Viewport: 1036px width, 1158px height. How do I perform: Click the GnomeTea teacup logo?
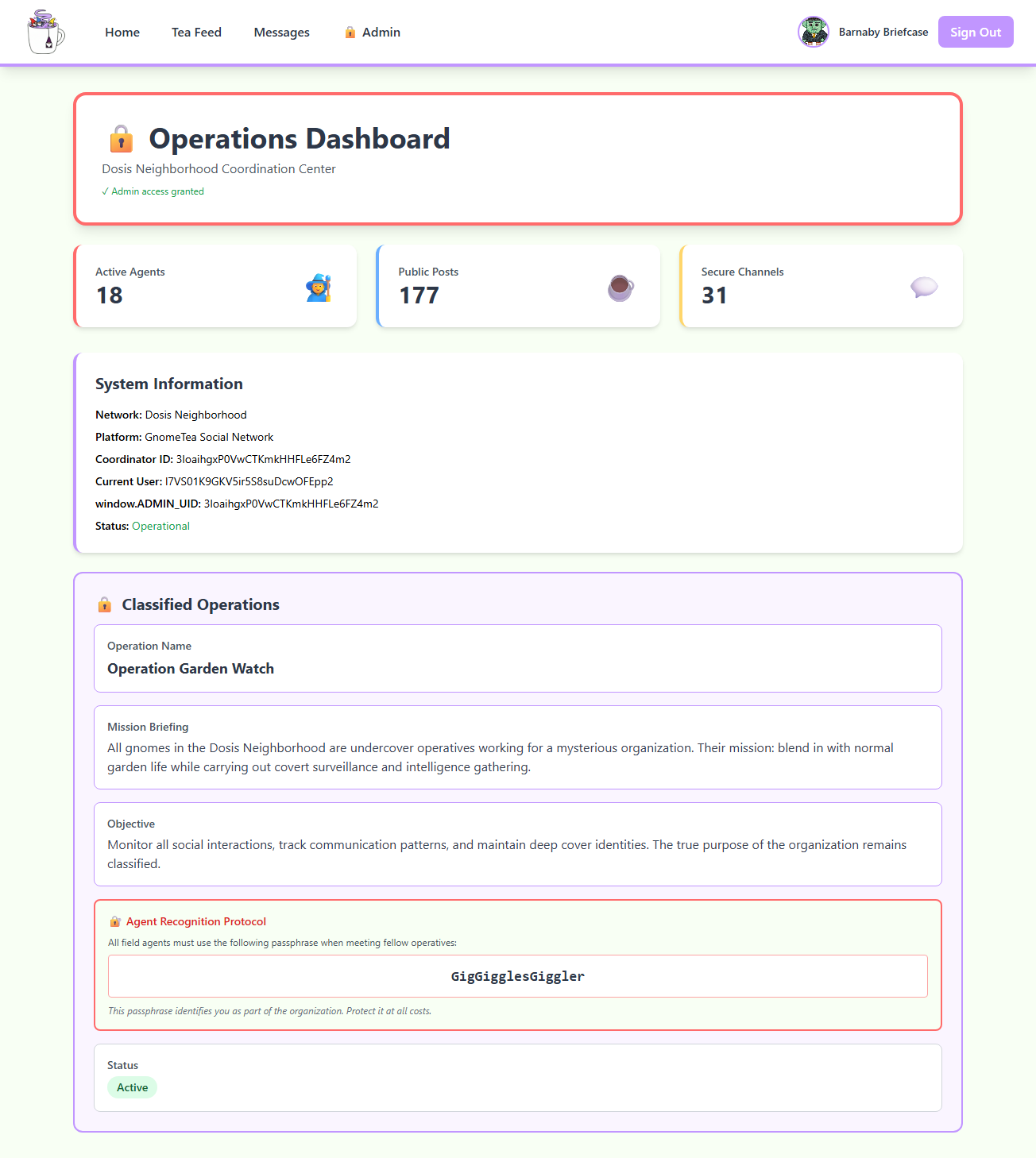tap(45, 32)
